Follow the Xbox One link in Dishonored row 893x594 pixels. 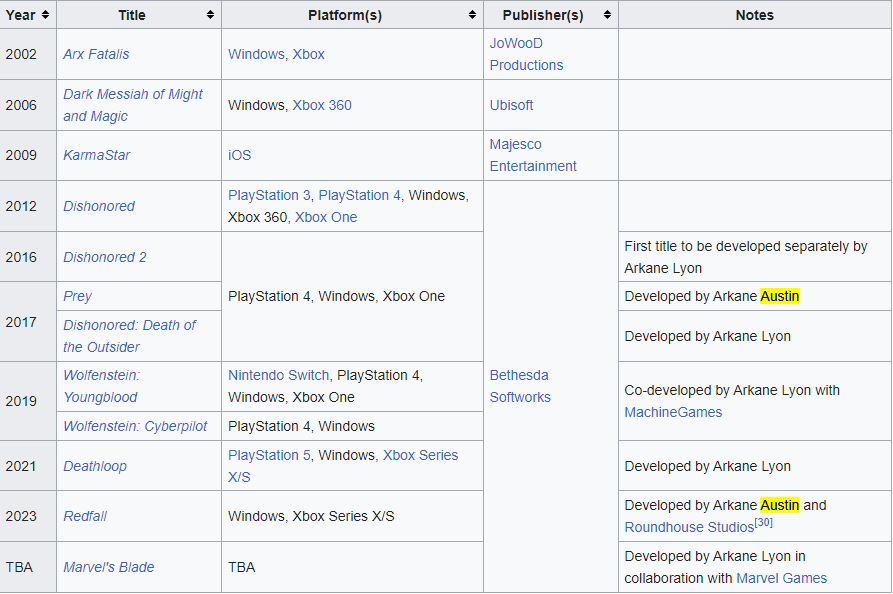326,217
